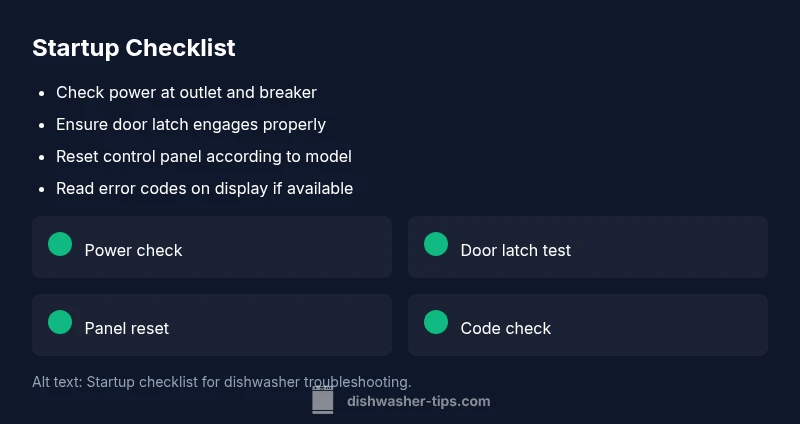Click the bullet marker before 'Reset control panel'
Viewport: 800px width, 424px height.
tap(41, 157)
